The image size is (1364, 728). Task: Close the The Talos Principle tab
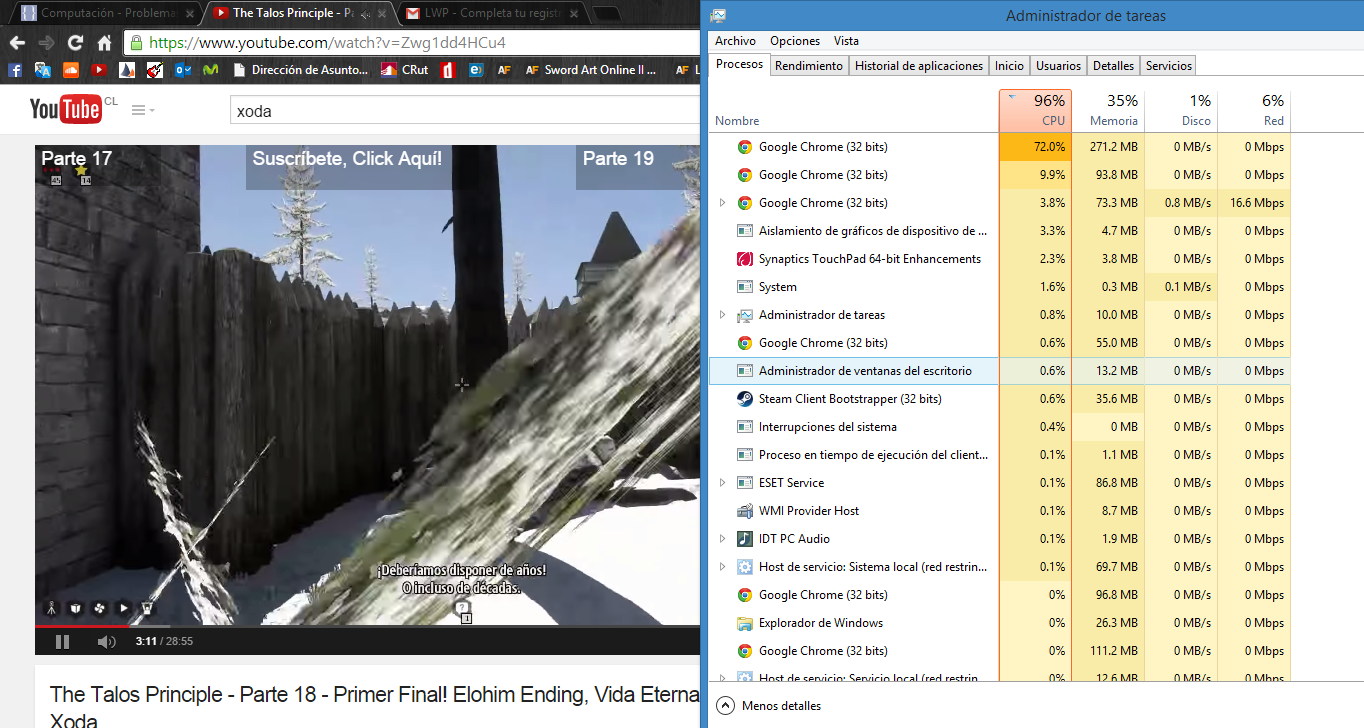(381, 14)
